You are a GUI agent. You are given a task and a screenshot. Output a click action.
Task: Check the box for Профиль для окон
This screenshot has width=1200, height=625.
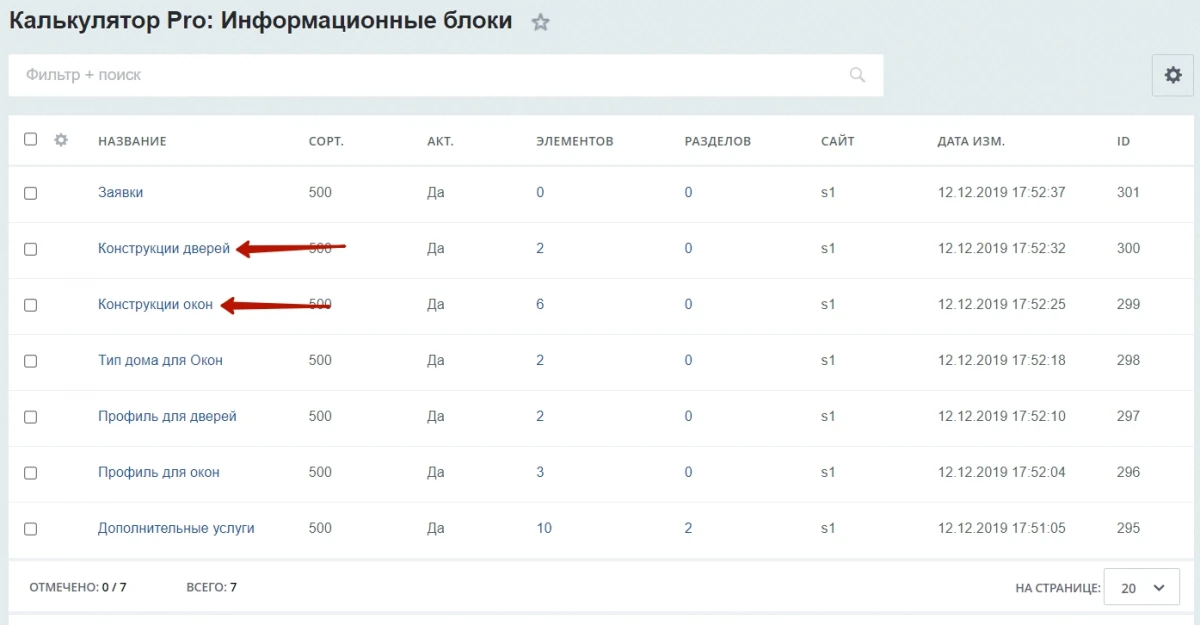pos(30,473)
